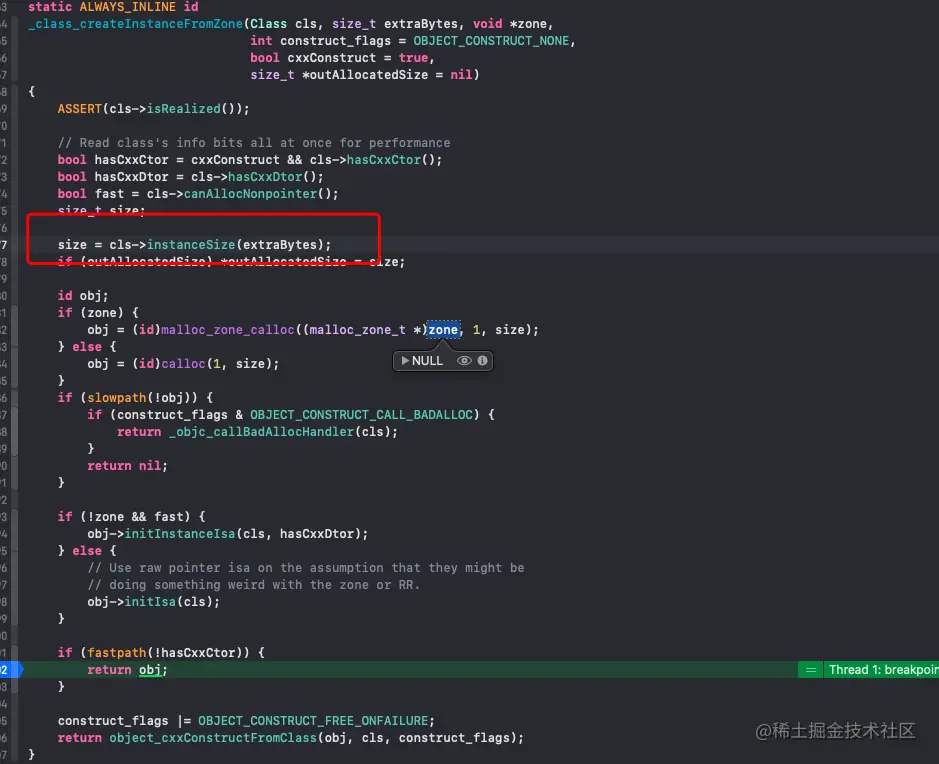Click the NULL value in the popup

coord(428,360)
